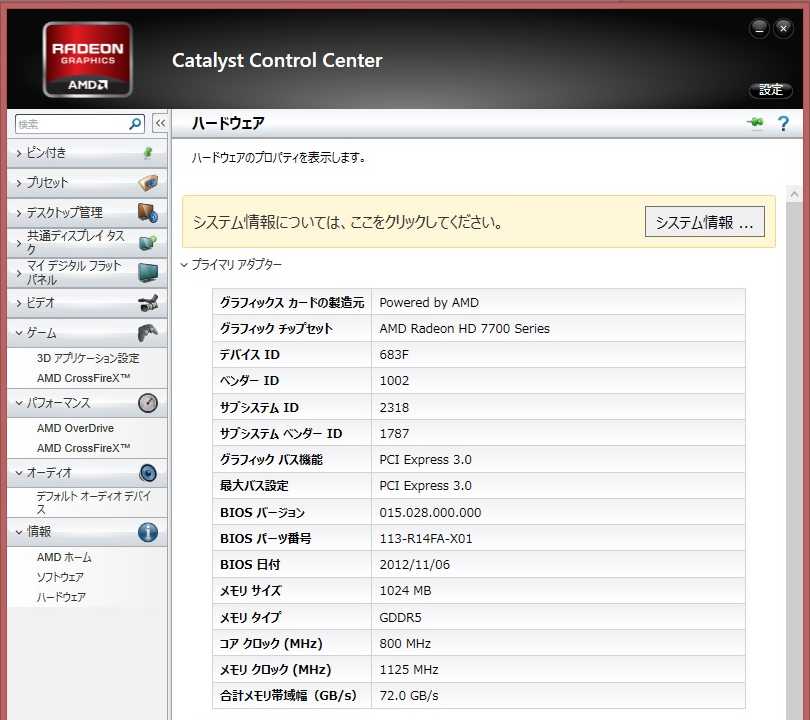Collapse the パフォーマンス section

(87, 403)
